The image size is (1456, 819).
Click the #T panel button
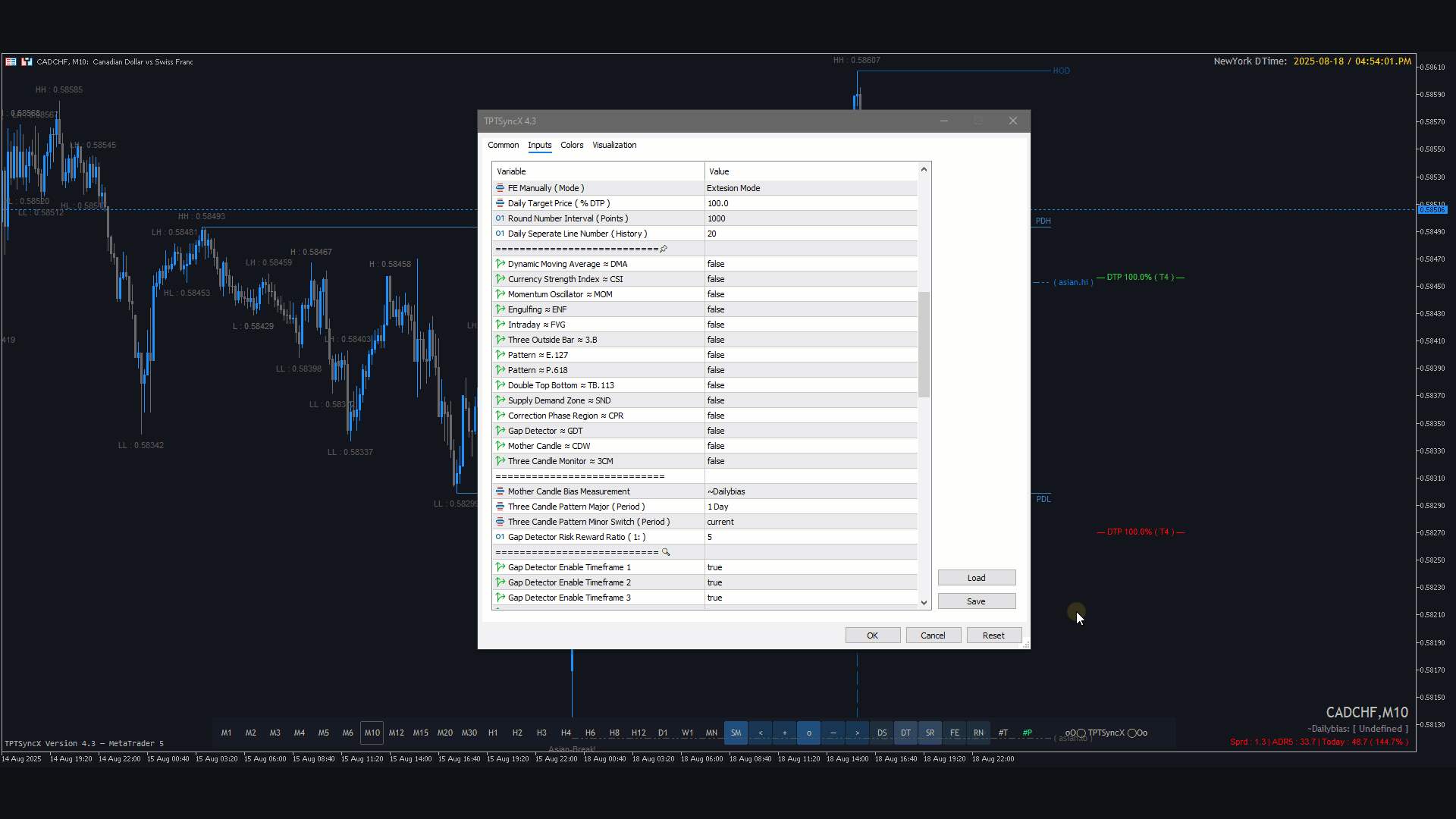(1003, 733)
